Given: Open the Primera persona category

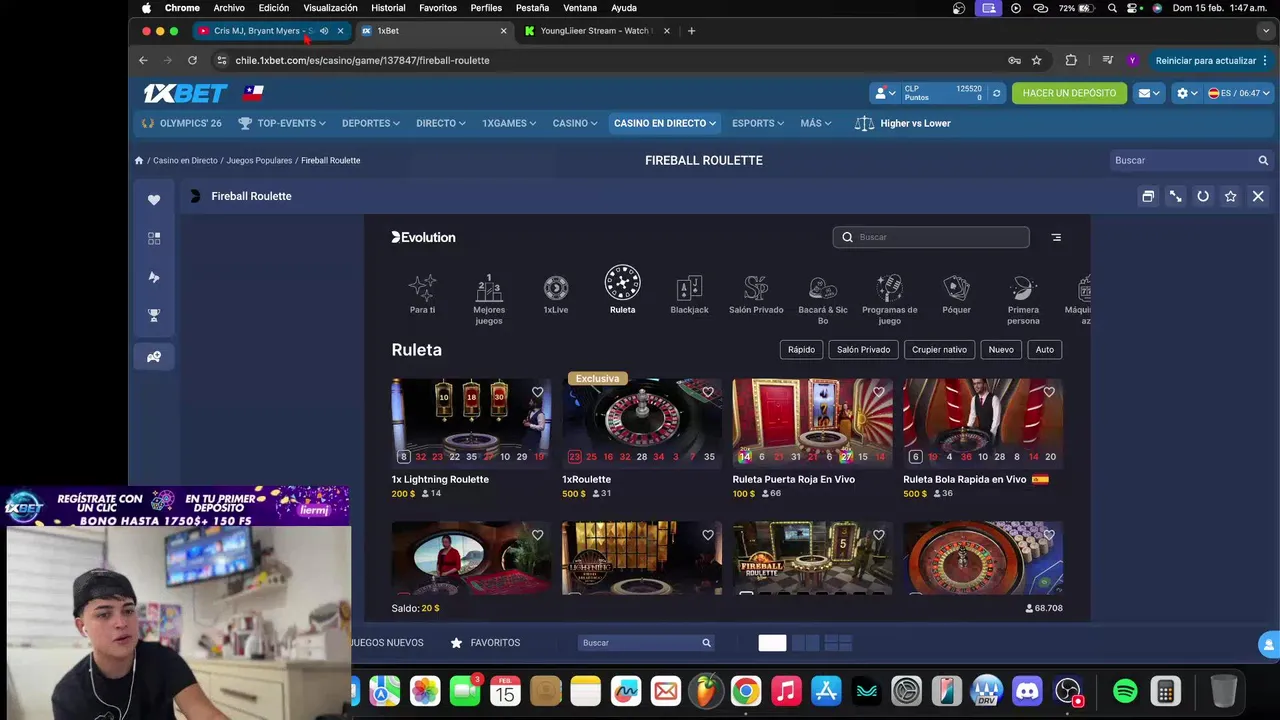Looking at the screenshot, I should (1023, 299).
